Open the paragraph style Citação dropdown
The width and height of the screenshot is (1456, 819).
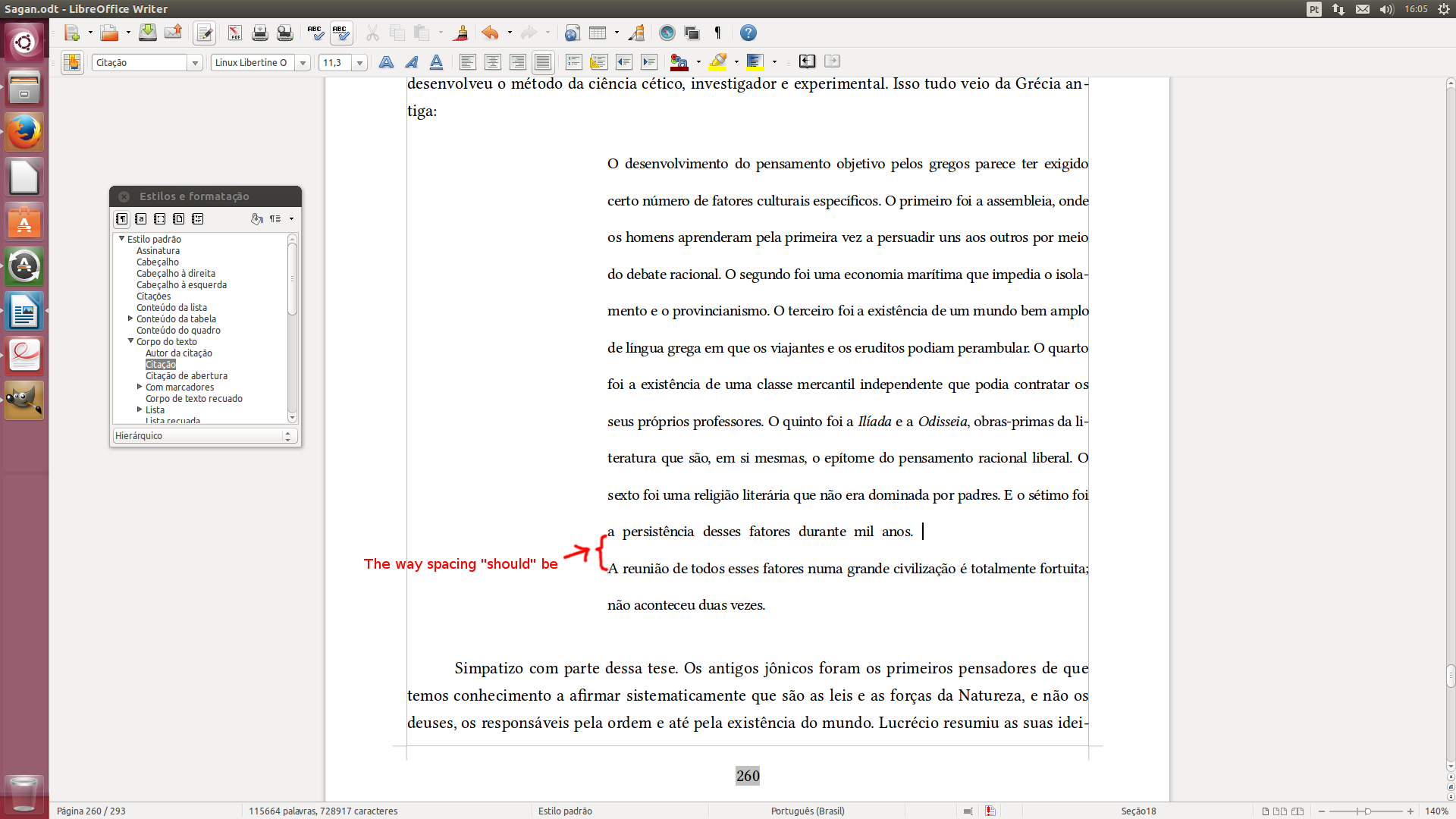pos(195,63)
